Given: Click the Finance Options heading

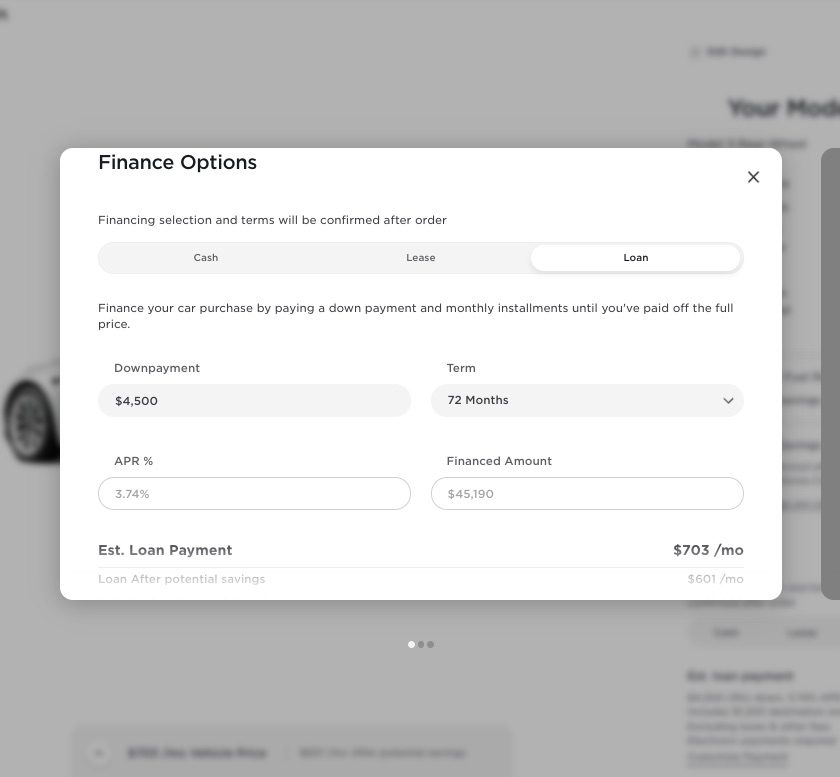Looking at the screenshot, I should coord(177,162).
